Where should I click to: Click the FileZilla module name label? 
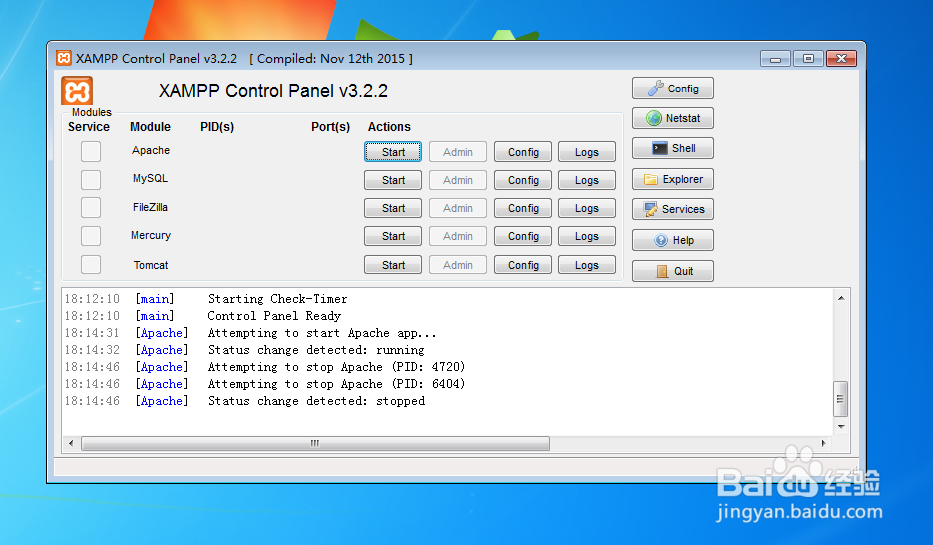[150, 207]
